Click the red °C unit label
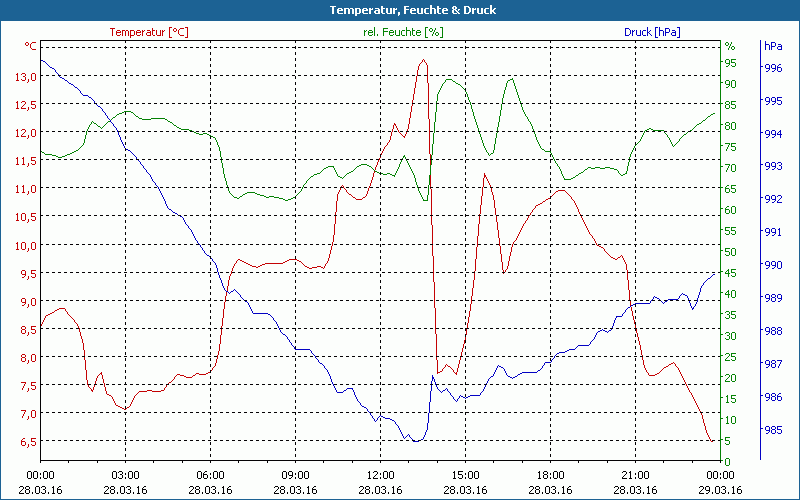This screenshot has height=500, width=800. click(x=30, y=46)
